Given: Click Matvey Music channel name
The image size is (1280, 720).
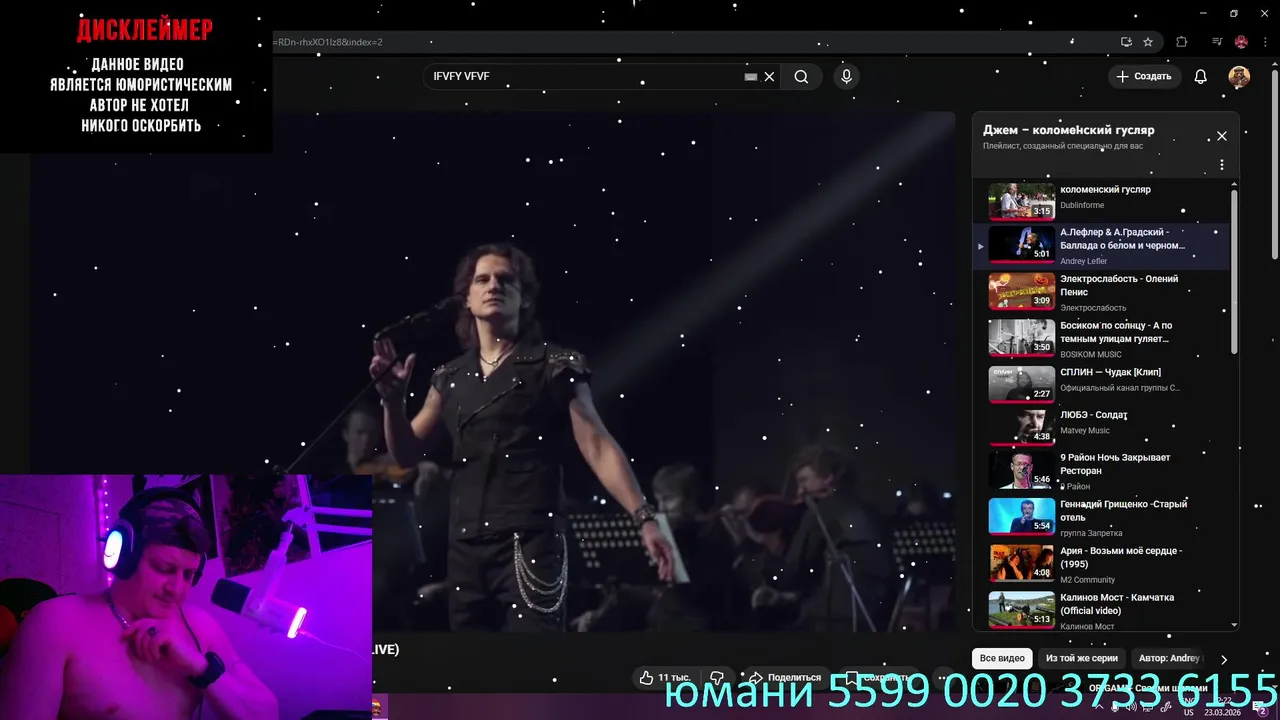Looking at the screenshot, I should click(x=1085, y=431).
